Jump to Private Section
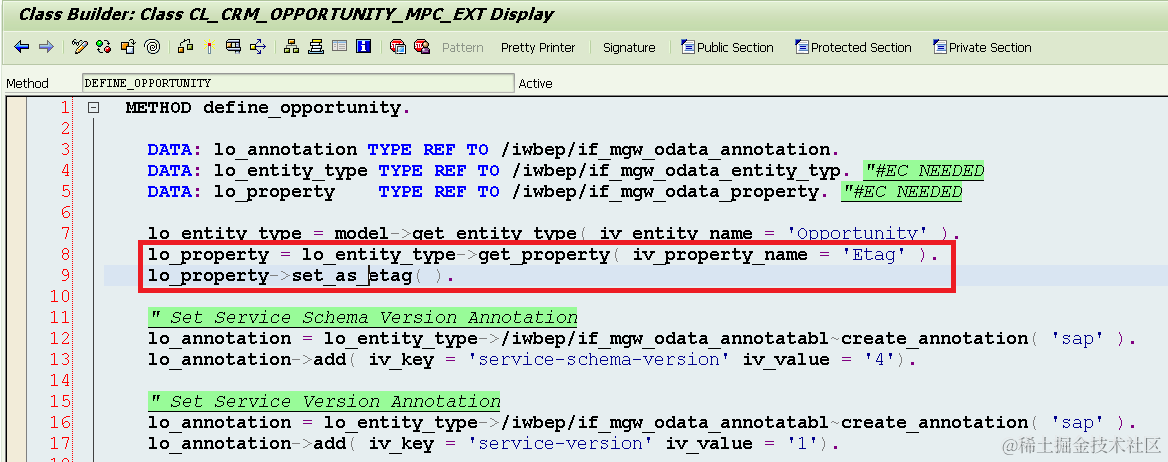The width and height of the screenshot is (1168, 462). click(983, 47)
